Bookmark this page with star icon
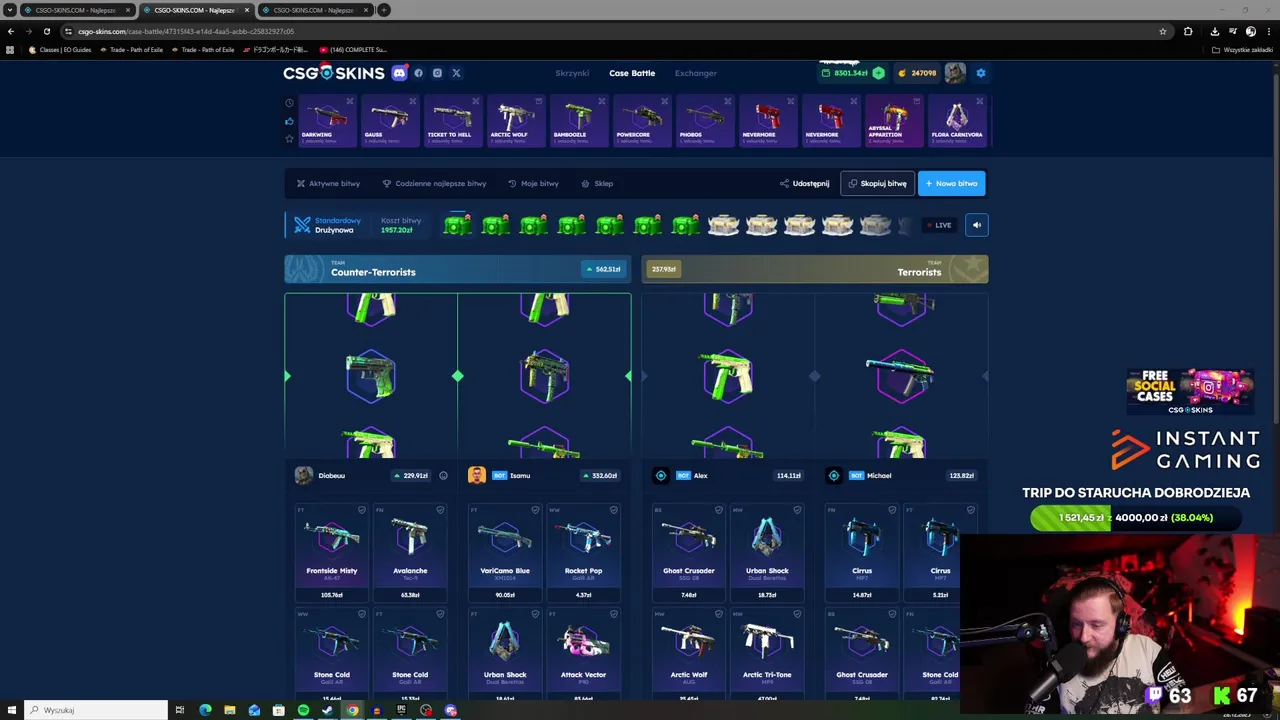 click(1162, 31)
